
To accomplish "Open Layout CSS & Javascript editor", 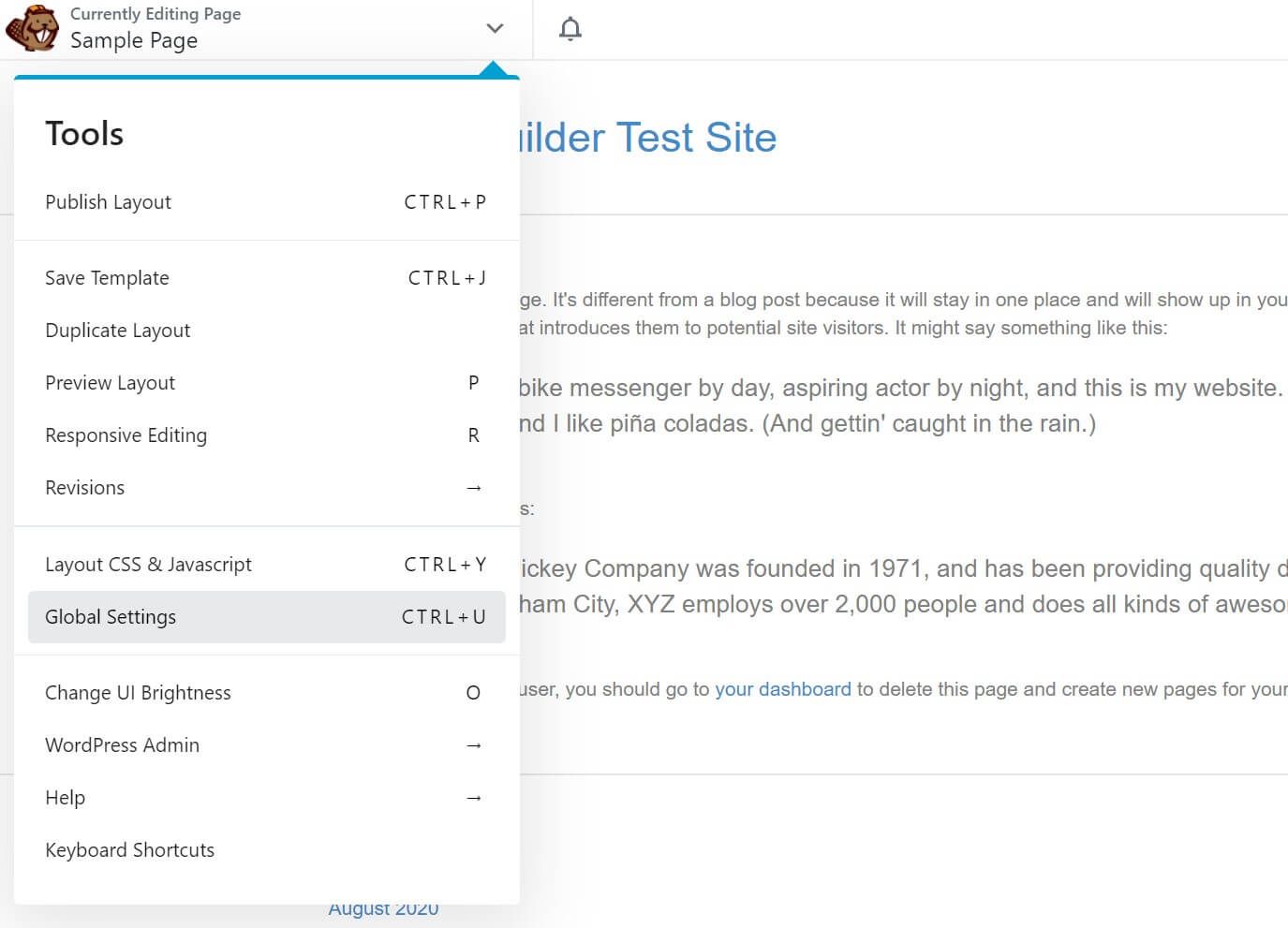I will 148,564.
